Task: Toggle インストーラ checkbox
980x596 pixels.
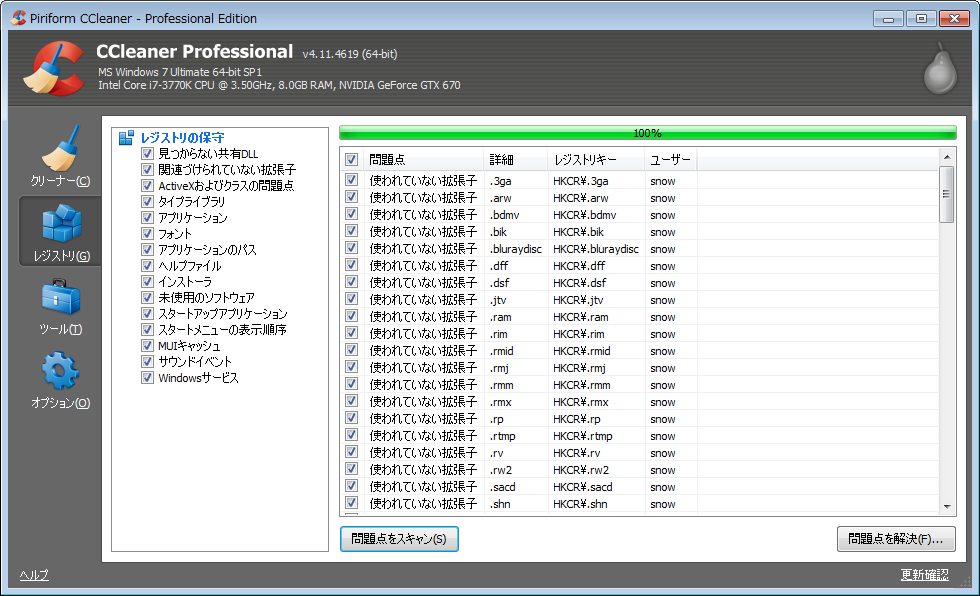Action: click(x=148, y=282)
